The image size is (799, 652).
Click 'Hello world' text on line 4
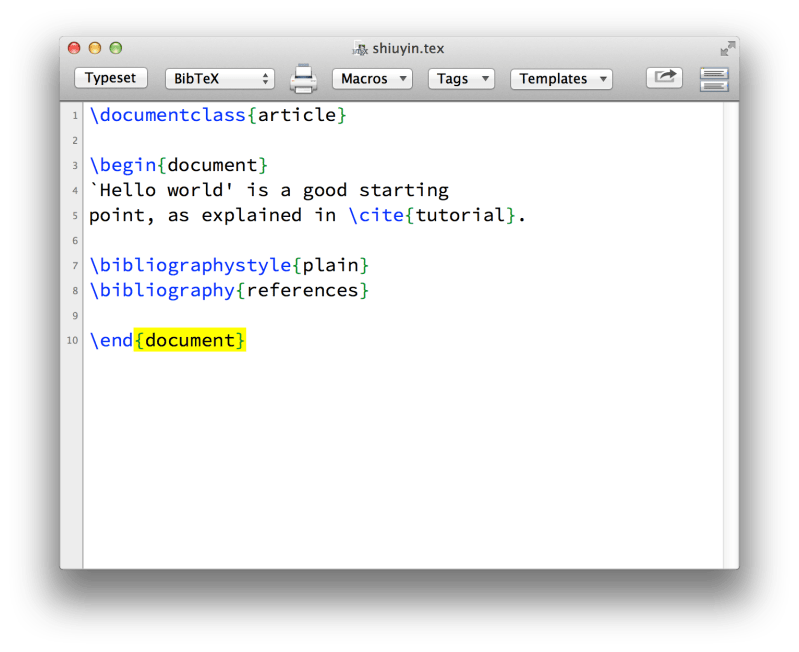(162, 190)
